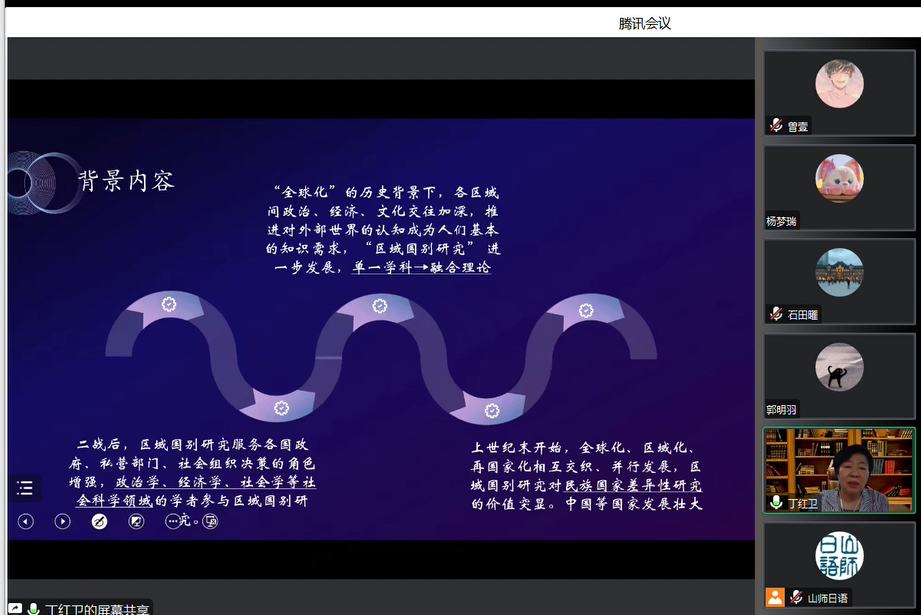
Task: Click the screen share arrow icon
Action: click(15, 608)
